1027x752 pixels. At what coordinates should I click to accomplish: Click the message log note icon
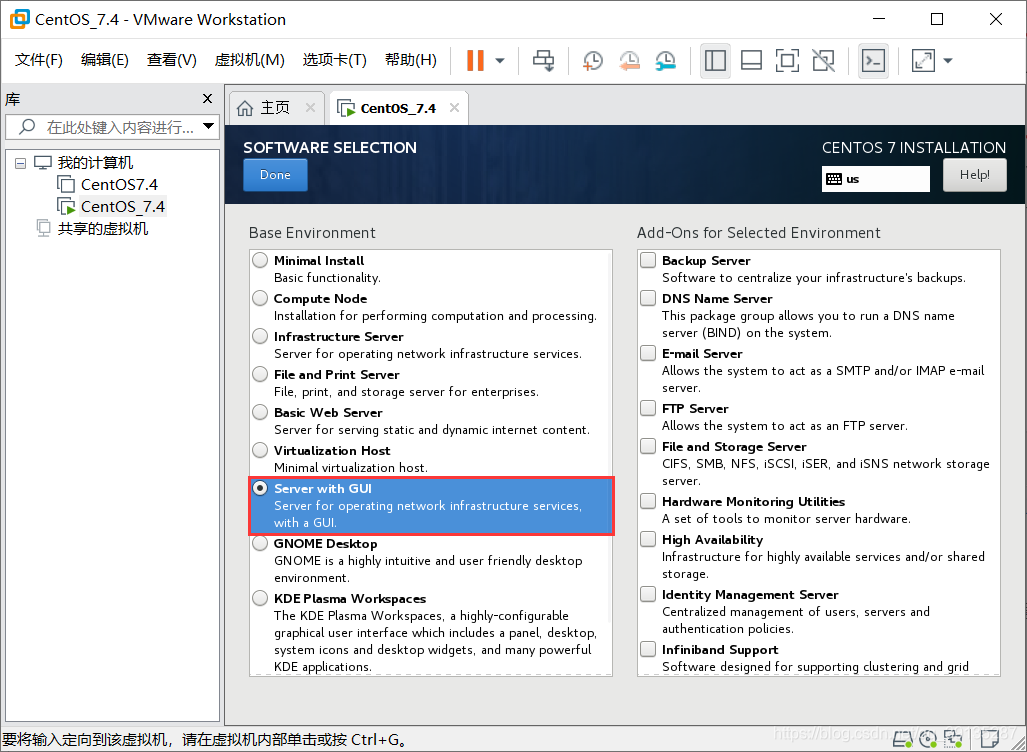[990, 739]
